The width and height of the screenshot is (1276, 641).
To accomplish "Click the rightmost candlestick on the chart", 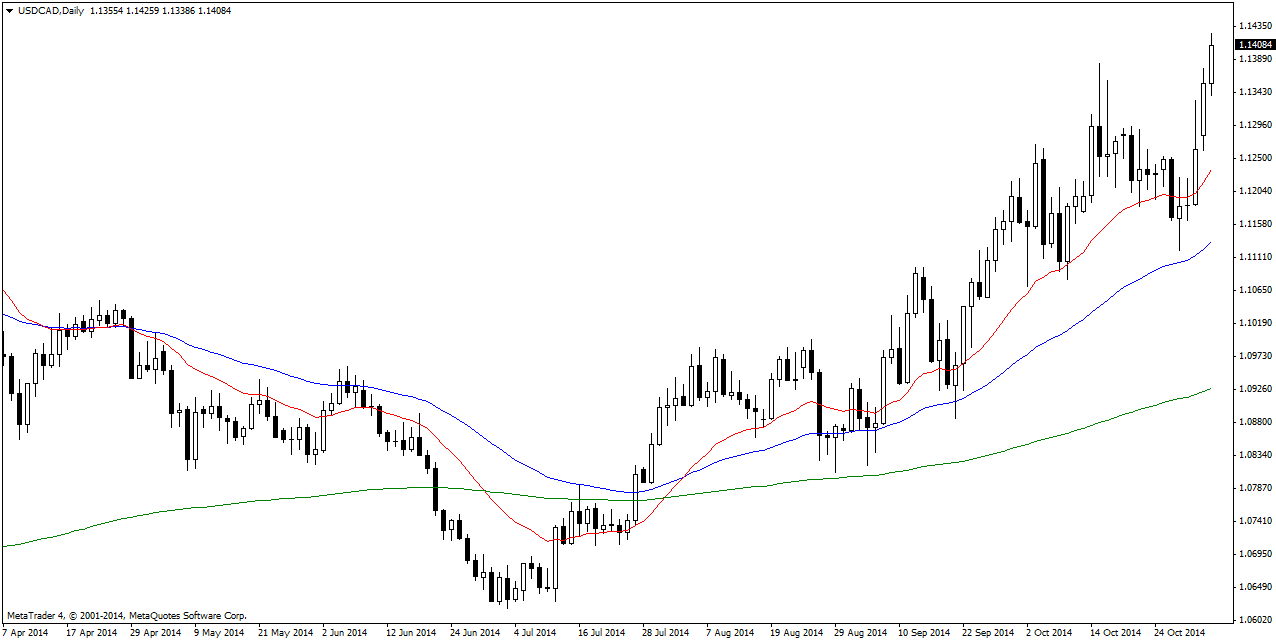I will point(1211,65).
